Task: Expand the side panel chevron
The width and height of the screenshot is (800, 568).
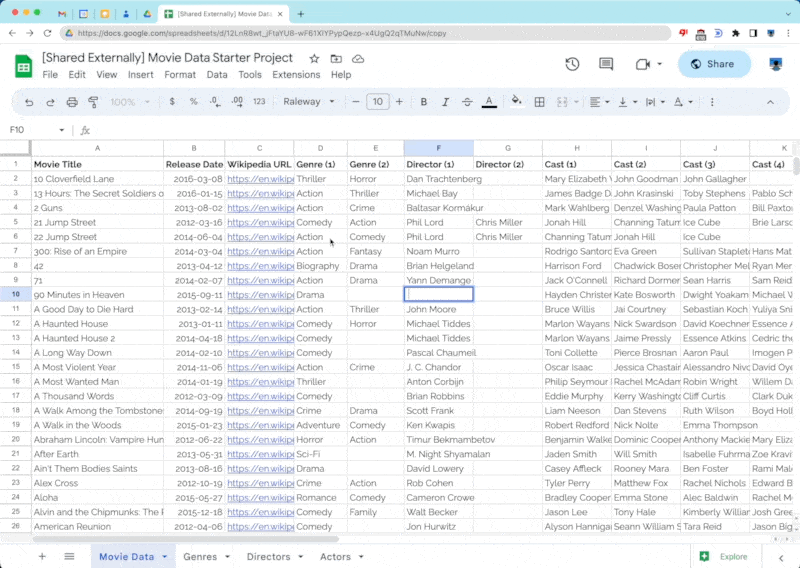Action: coord(781,558)
